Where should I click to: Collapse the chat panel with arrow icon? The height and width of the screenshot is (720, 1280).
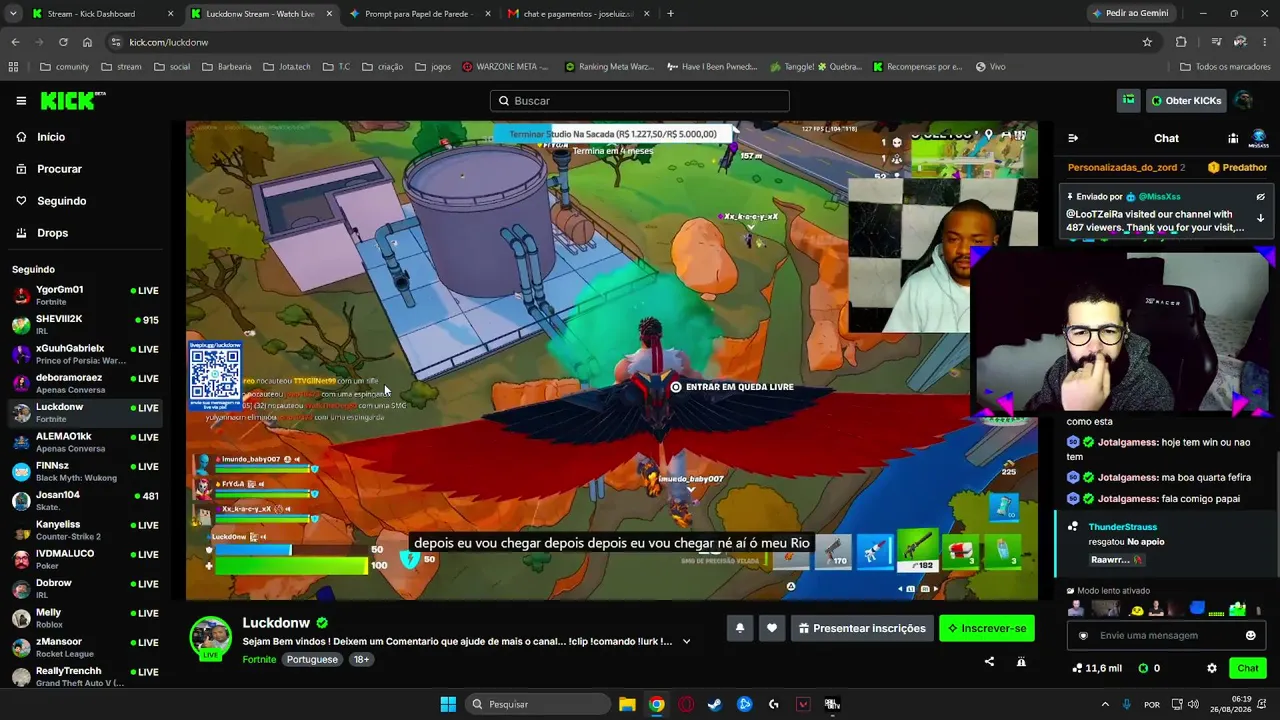click(x=1073, y=139)
